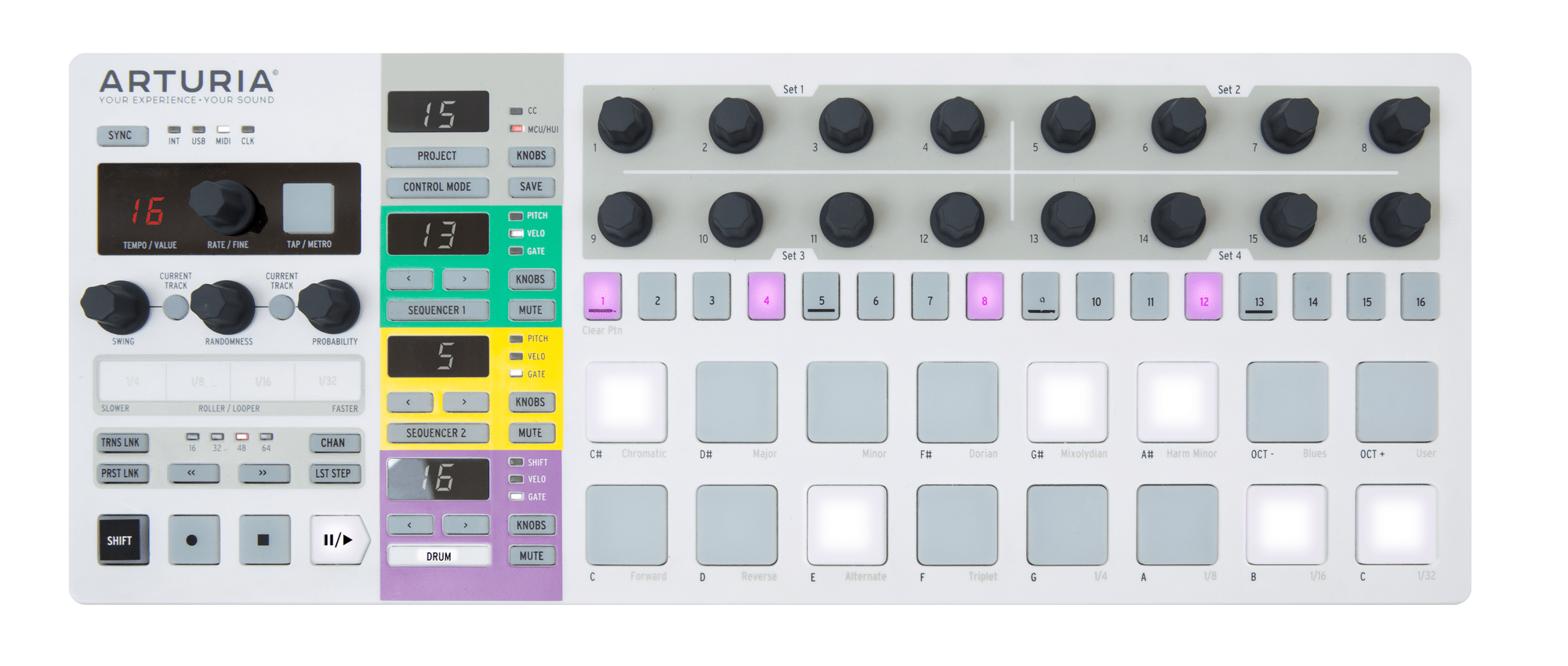
Task: Tap the C# Chromatic pad
Action: [626, 402]
